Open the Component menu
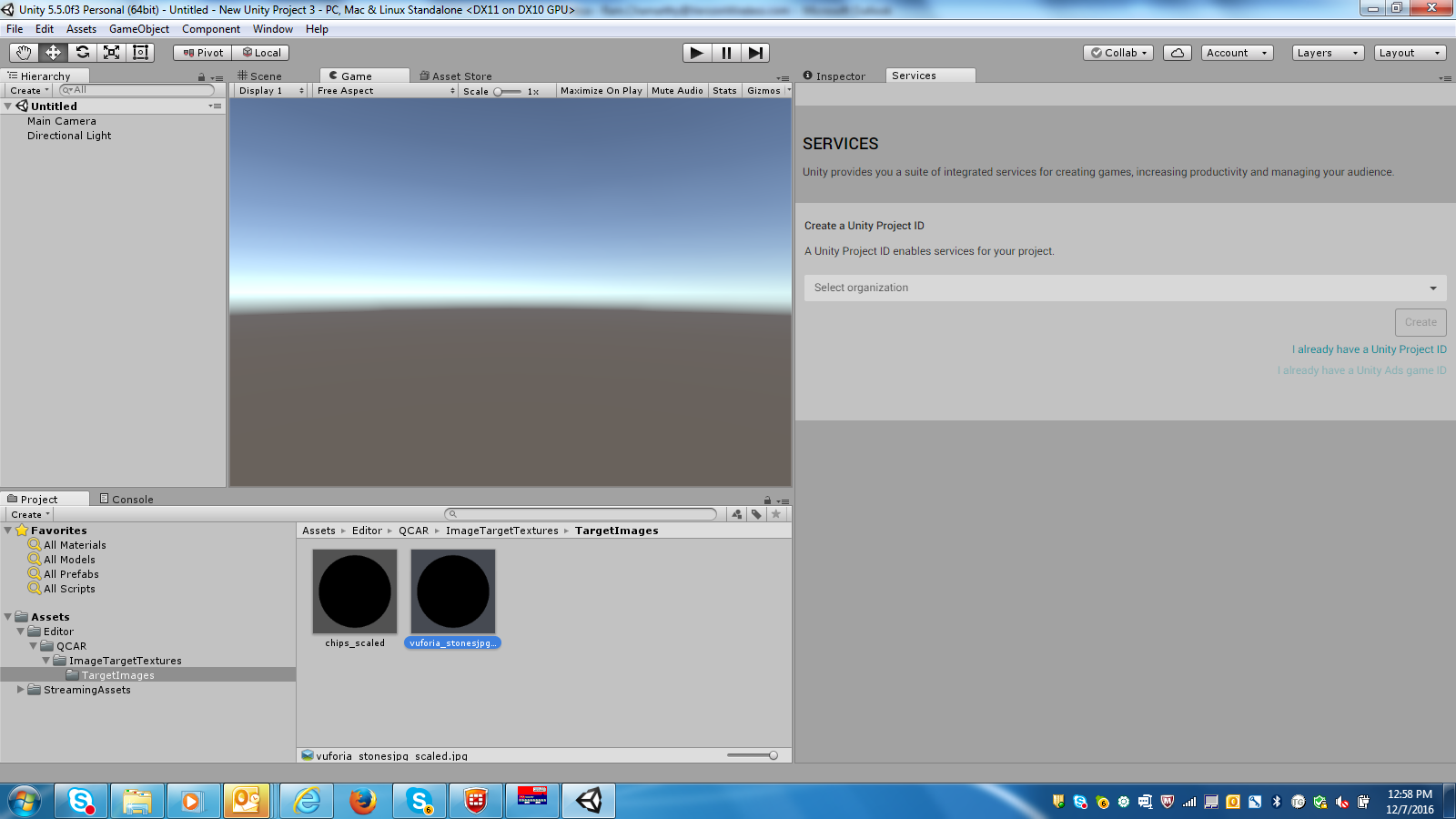Viewport: 1456px width, 819px height. click(211, 29)
